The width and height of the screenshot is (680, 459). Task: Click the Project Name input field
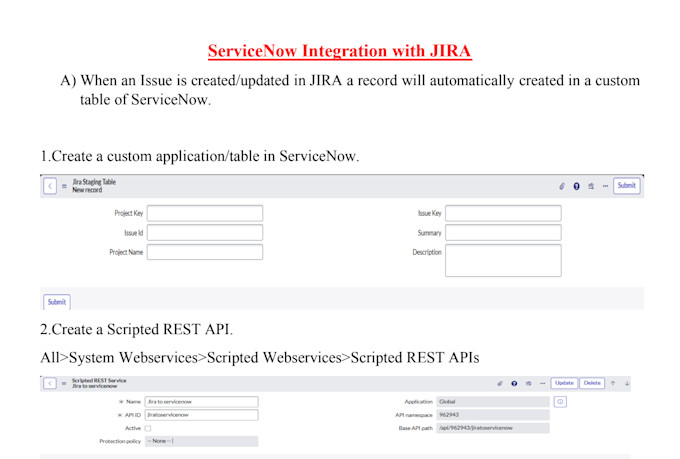tap(205, 252)
